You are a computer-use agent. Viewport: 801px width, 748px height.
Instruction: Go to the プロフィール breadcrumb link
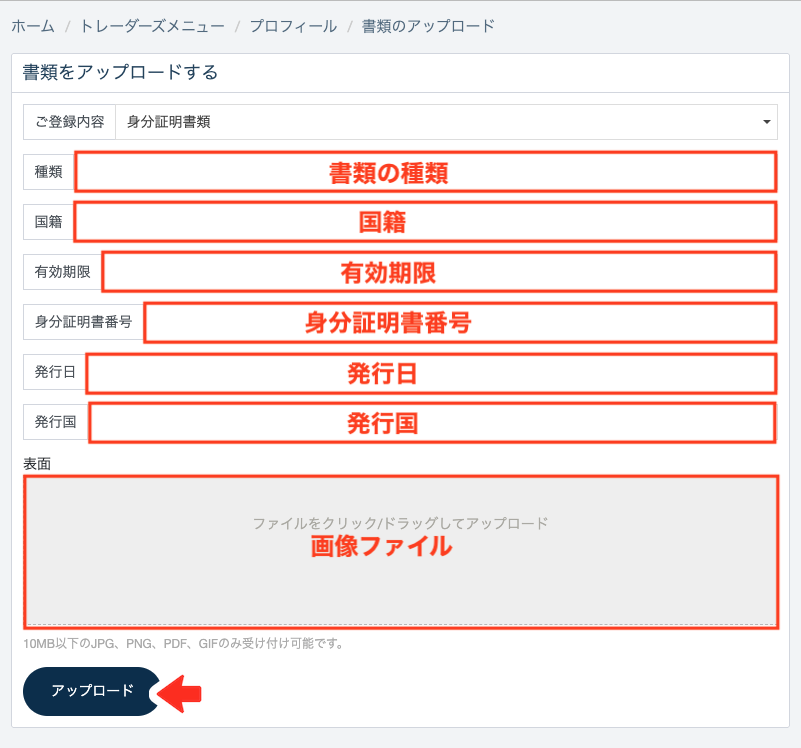pos(293,26)
